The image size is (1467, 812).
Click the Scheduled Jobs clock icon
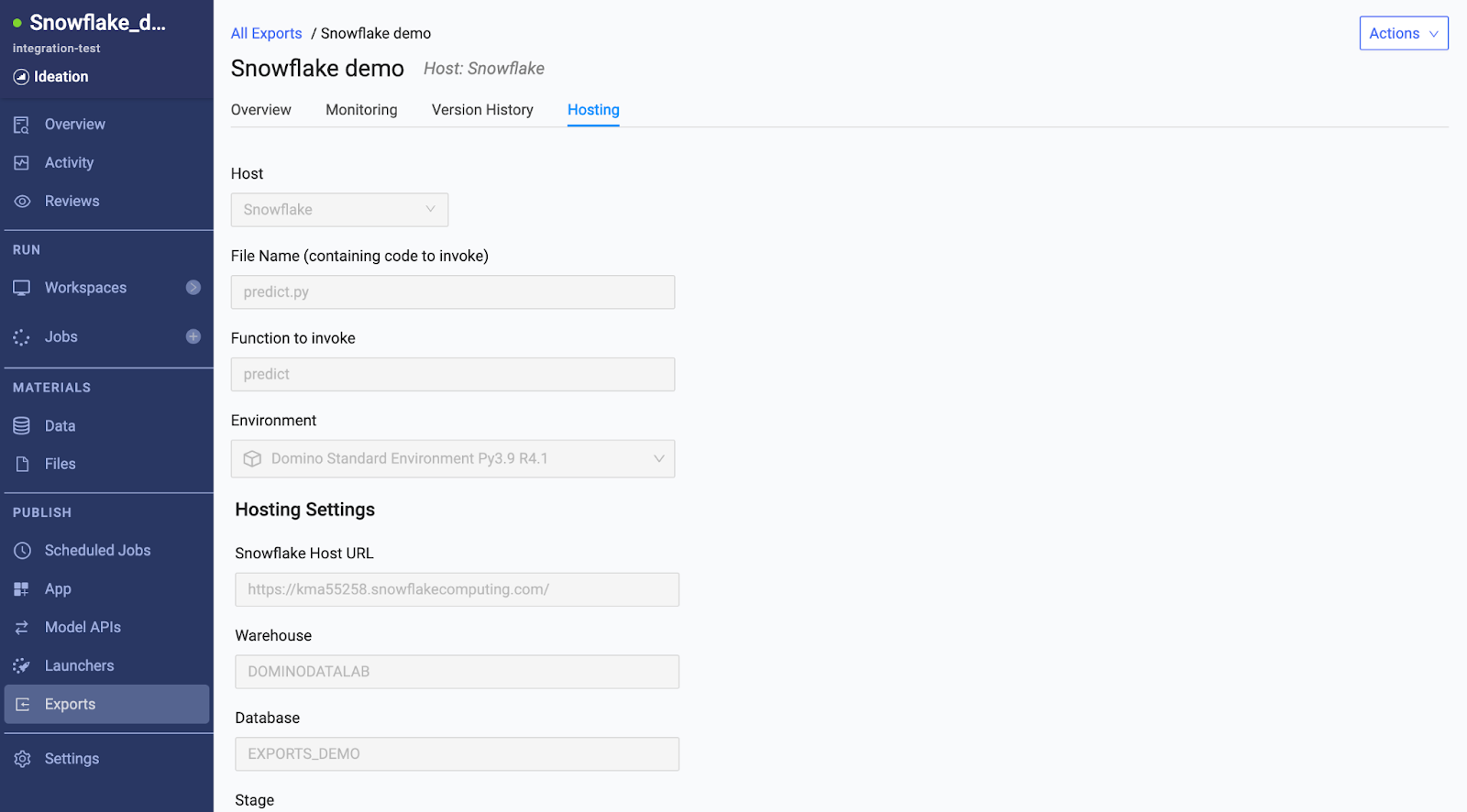22,551
